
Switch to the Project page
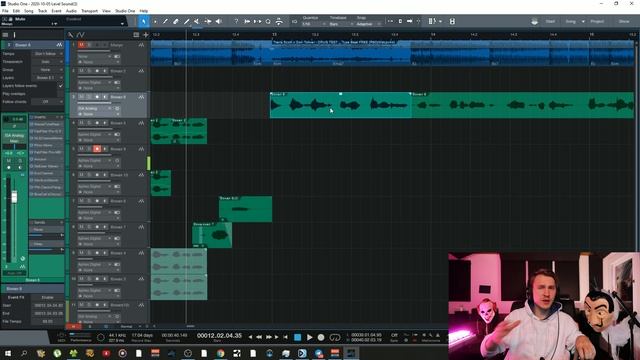(597, 21)
